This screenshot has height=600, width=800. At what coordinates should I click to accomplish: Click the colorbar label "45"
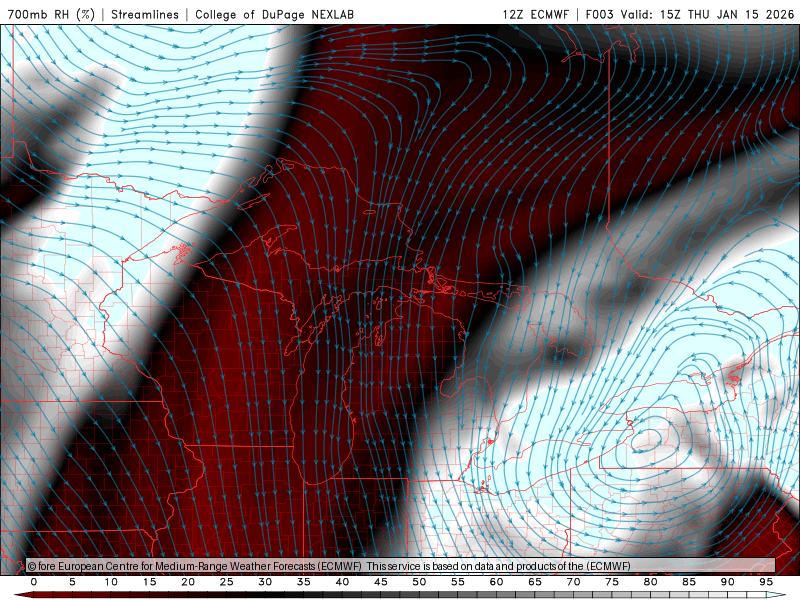pos(381,582)
